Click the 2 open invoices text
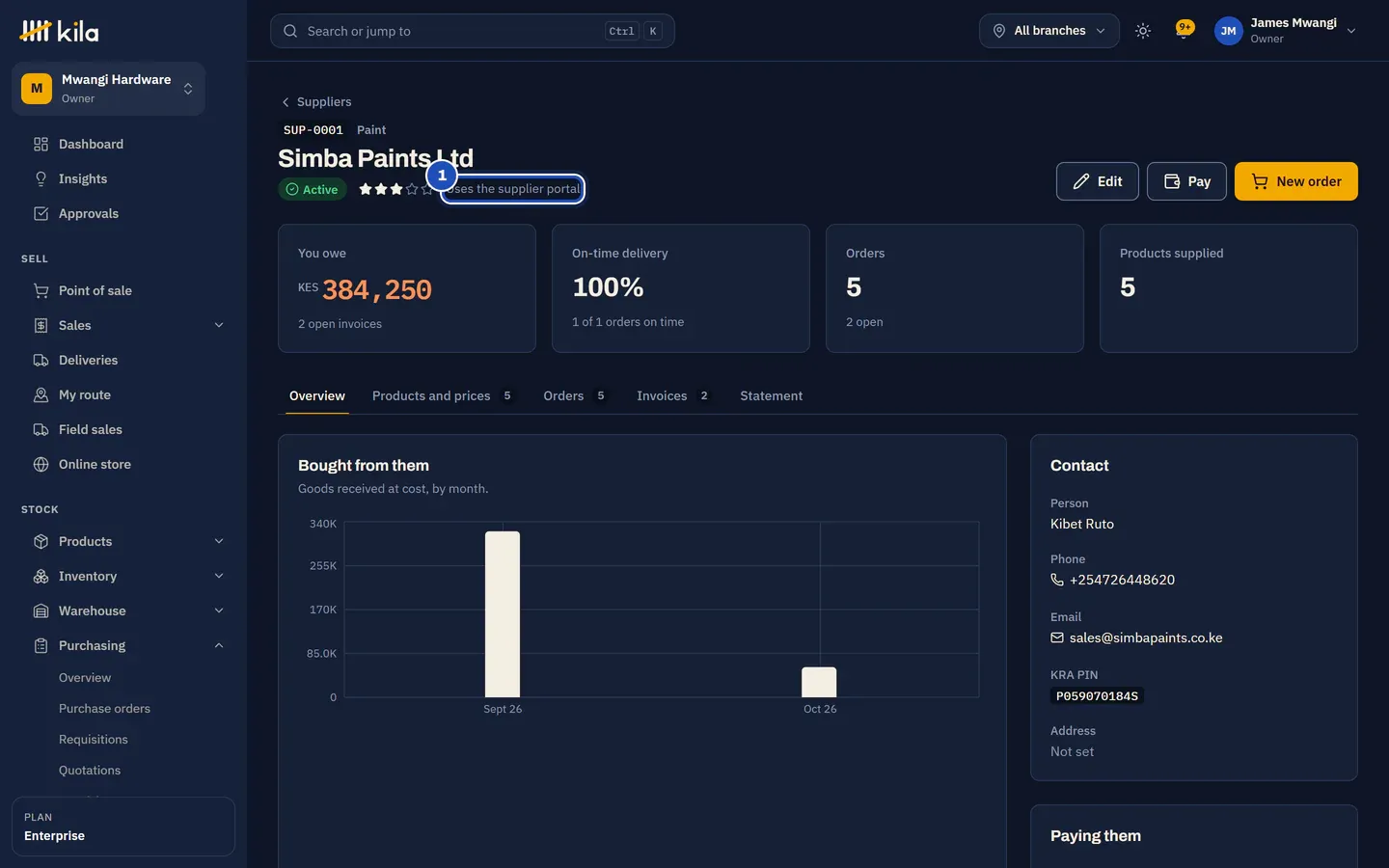1389x868 pixels. click(x=340, y=324)
